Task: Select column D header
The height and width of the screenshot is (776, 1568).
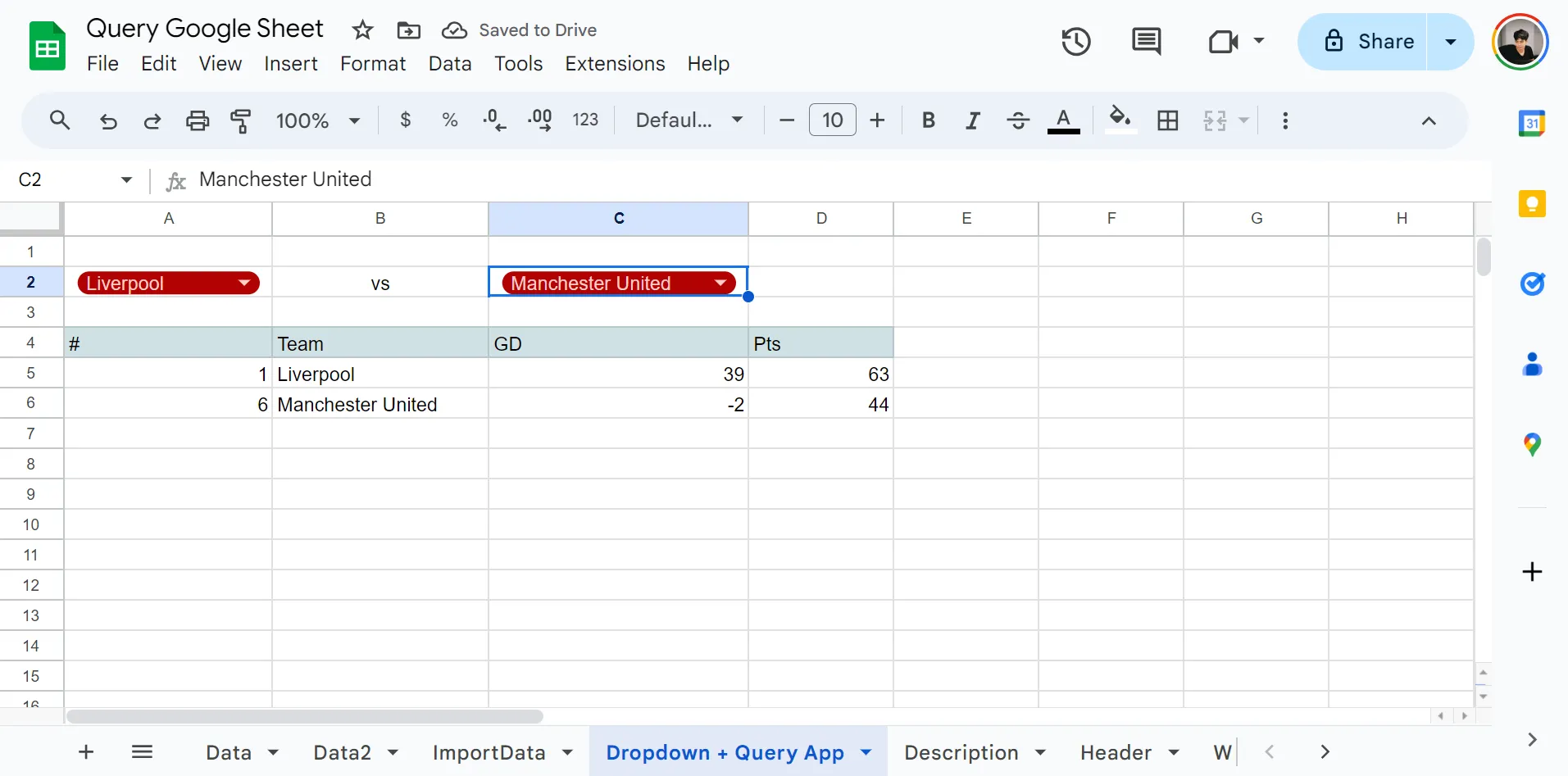Action: coord(820,219)
